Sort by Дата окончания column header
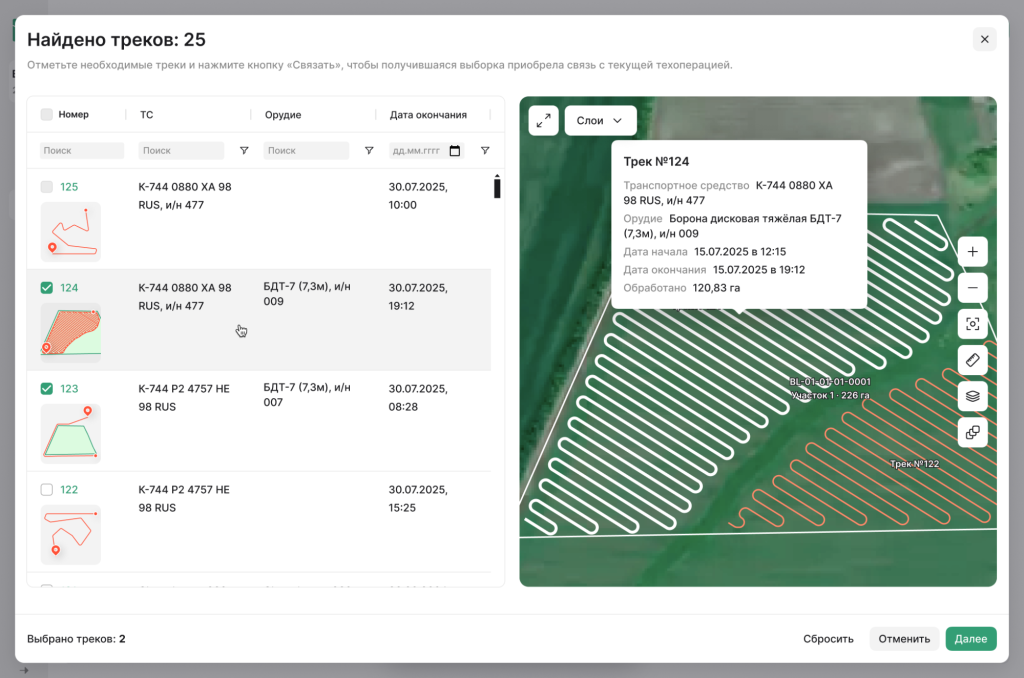 click(428, 115)
